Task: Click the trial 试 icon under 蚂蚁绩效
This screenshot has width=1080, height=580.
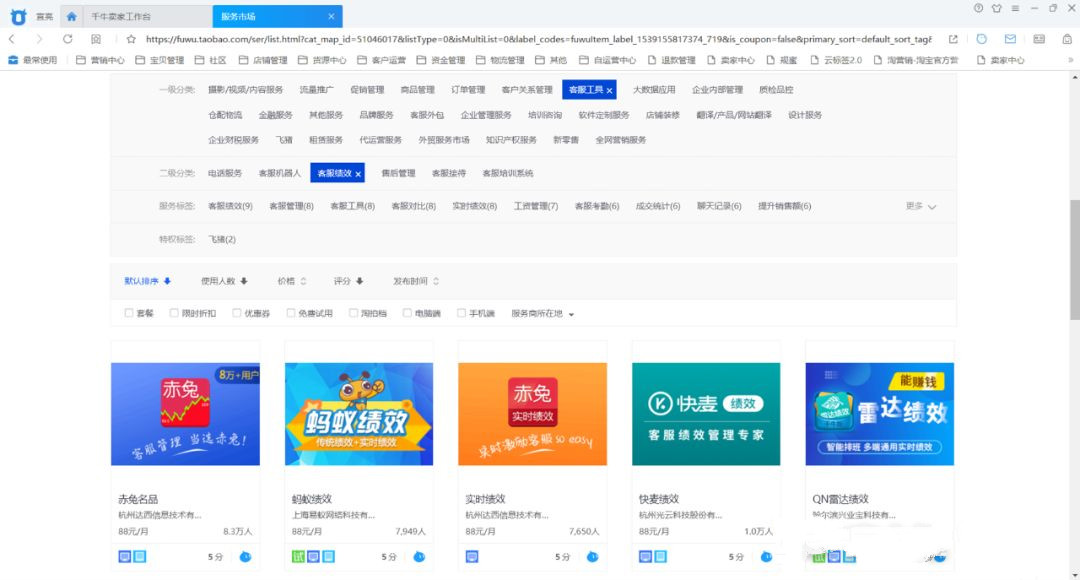Action: (297, 556)
